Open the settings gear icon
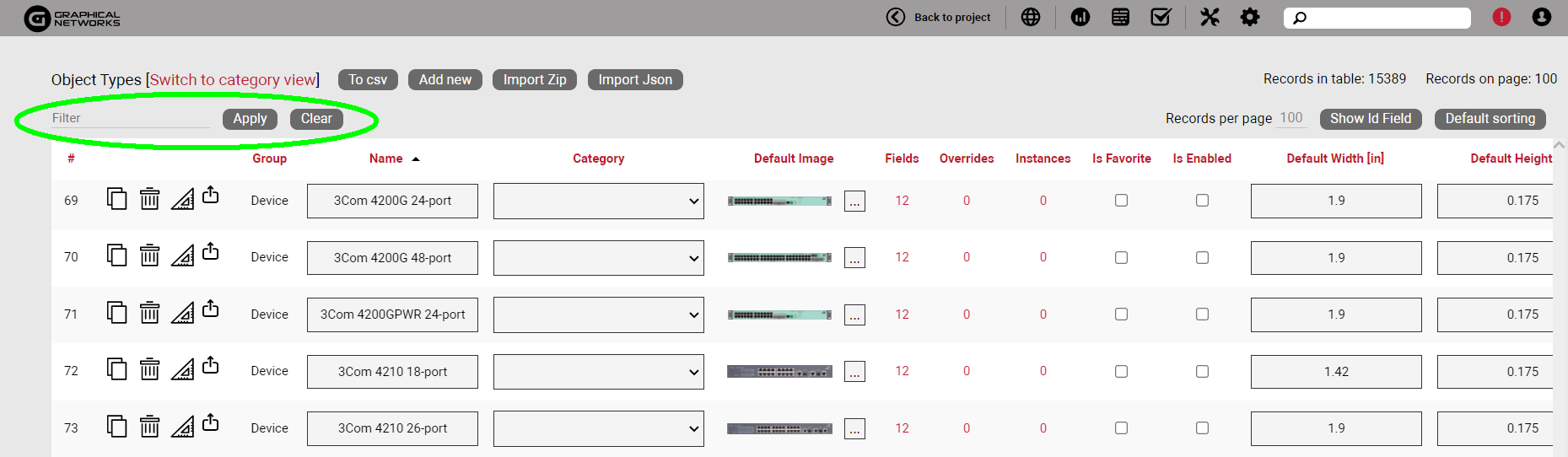Image resolution: width=1568 pixels, height=457 pixels. pyautogui.click(x=1249, y=17)
